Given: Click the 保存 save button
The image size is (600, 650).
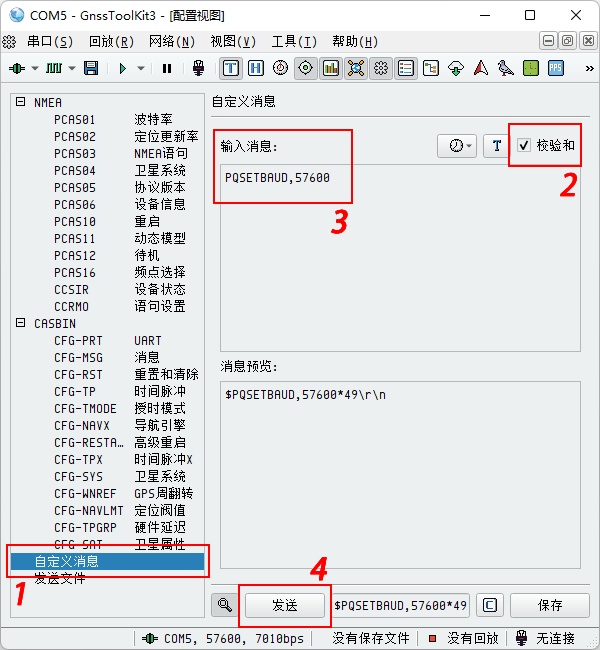Looking at the screenshot, I should pos(549,605).
